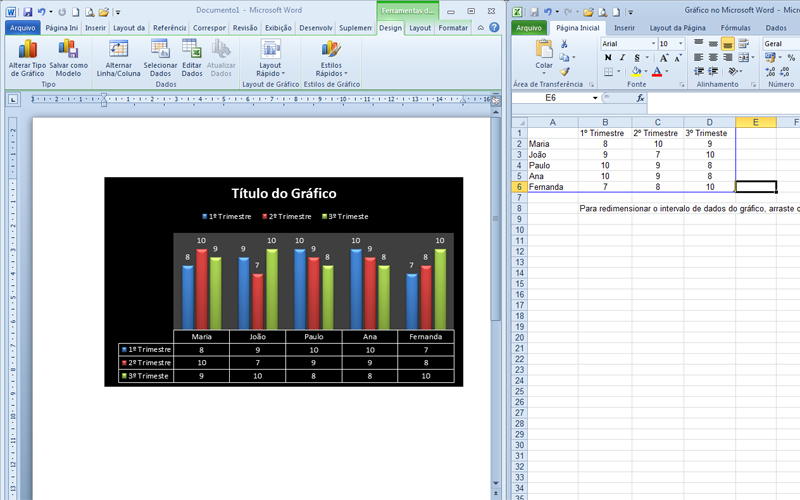The image size is (800, 500).
Task: Click new blank document icon in Word toolbar
Action: [x=76, y=11]
